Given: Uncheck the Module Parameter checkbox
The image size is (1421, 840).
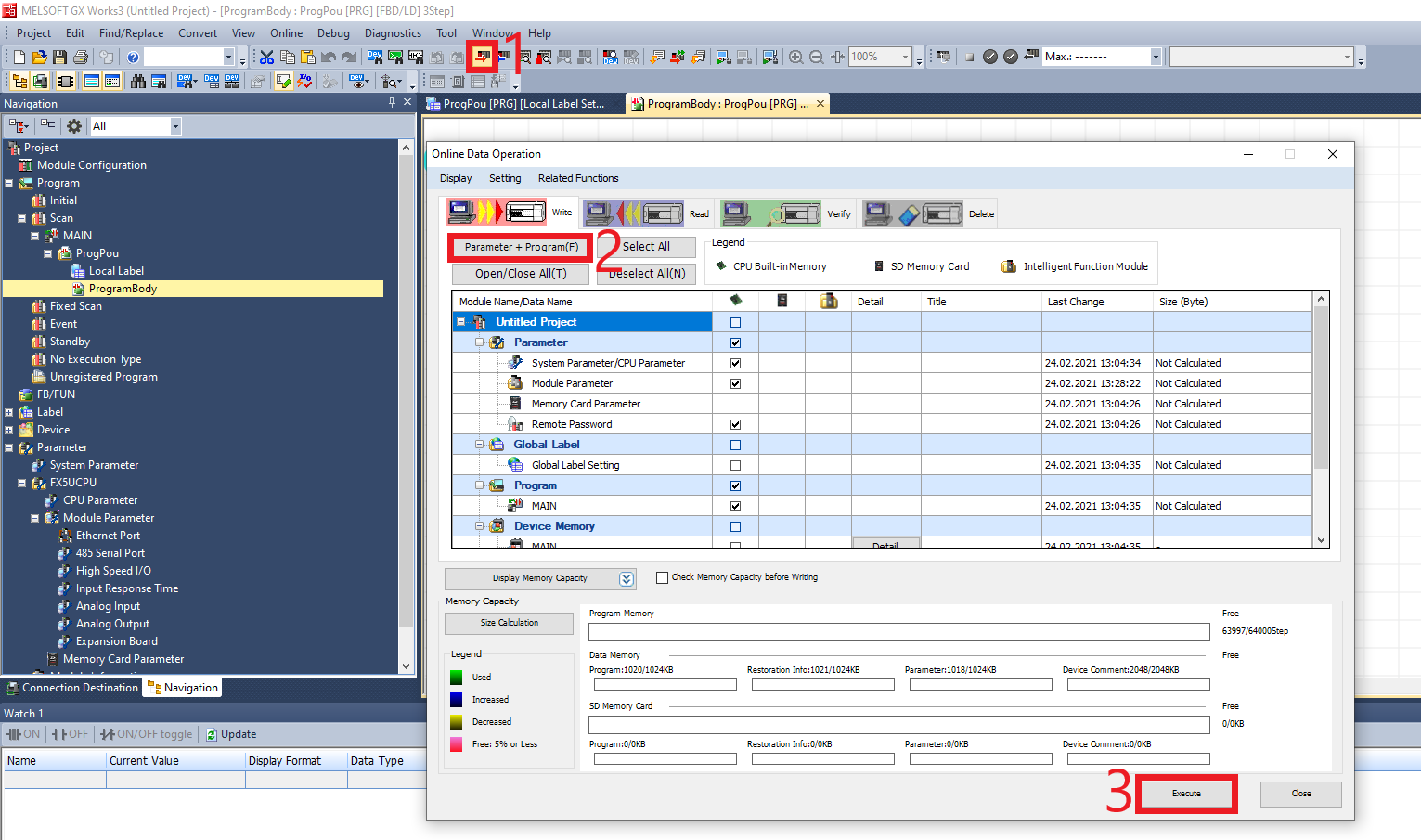Looking at the screenshot, I should (x=735, y=383).
